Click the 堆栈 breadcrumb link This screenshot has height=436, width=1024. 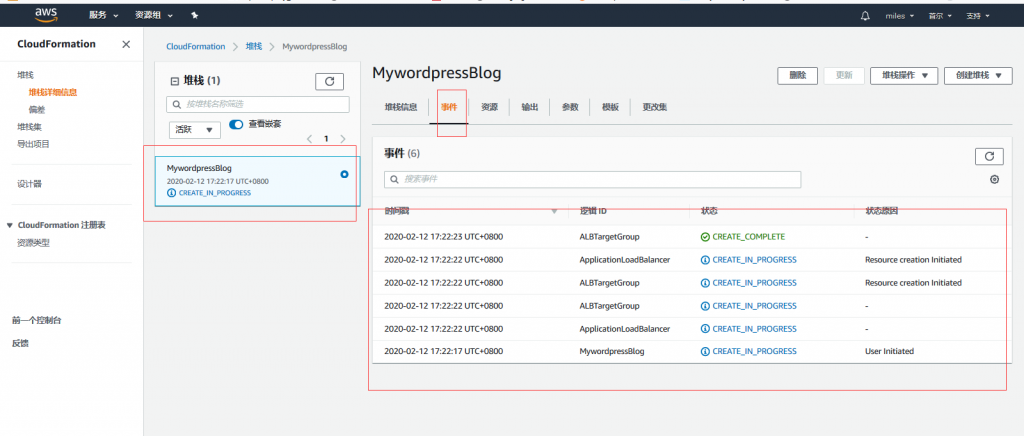[x=253, y=46]
